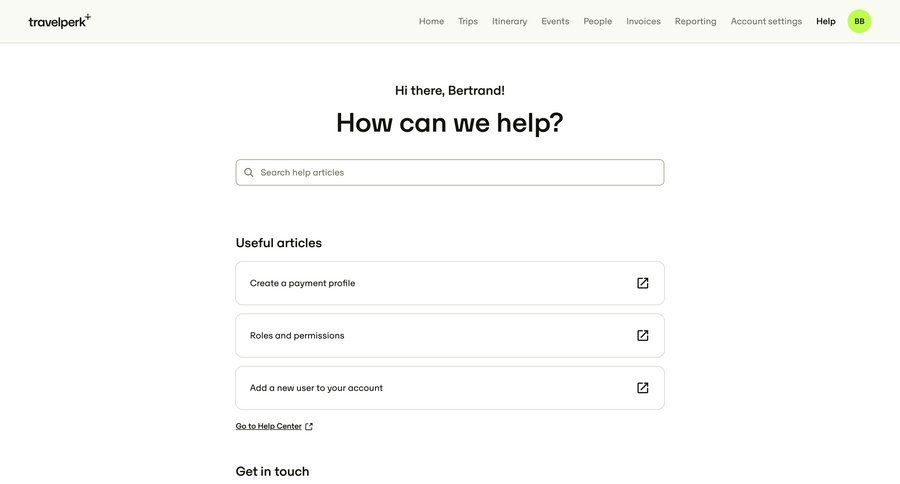Open the Invoices section
The height and width of the screenshot is (484, 900).
[643, 21]
